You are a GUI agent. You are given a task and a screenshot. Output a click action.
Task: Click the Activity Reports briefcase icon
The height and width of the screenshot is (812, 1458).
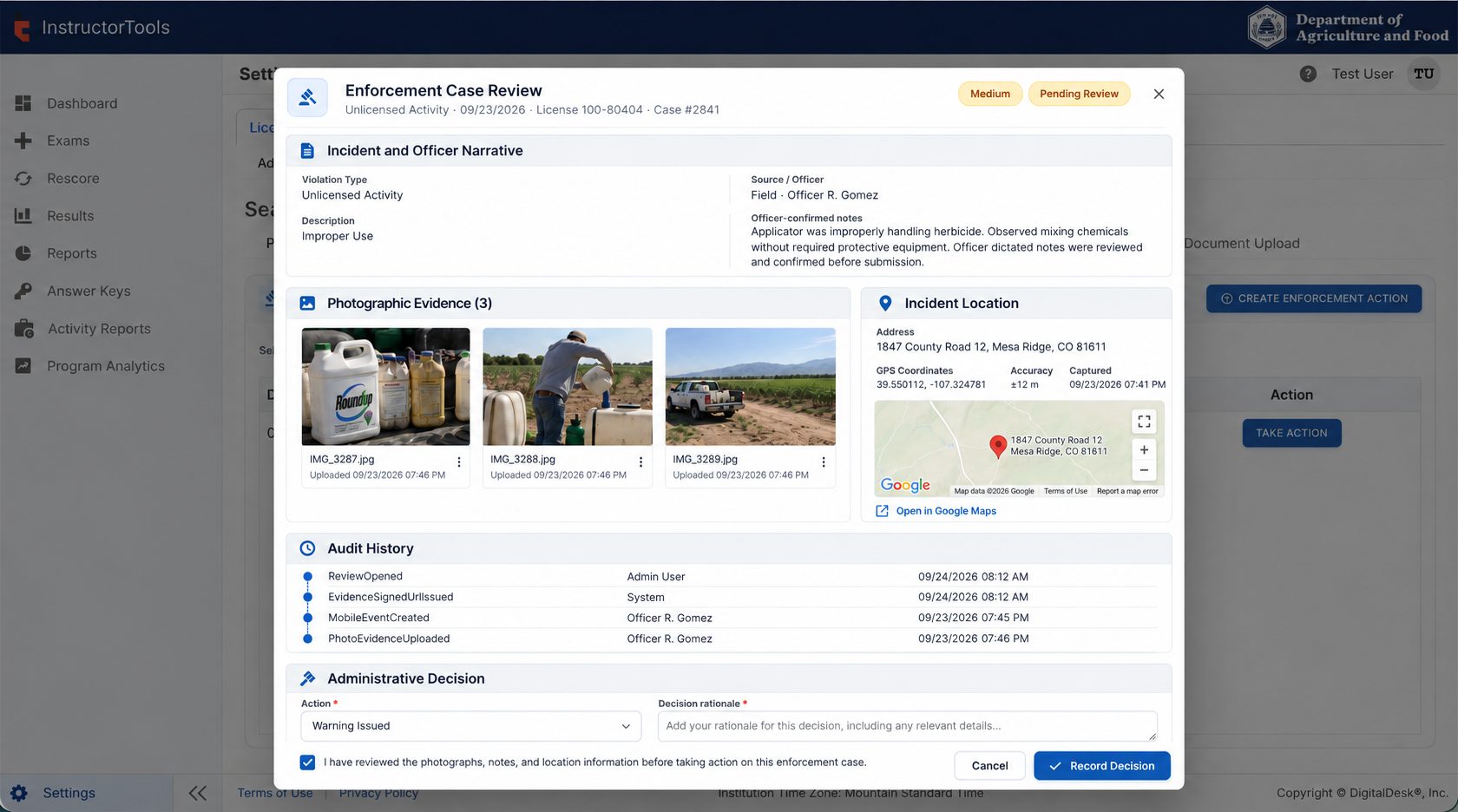pyautogui.click(x=23, y=329)
